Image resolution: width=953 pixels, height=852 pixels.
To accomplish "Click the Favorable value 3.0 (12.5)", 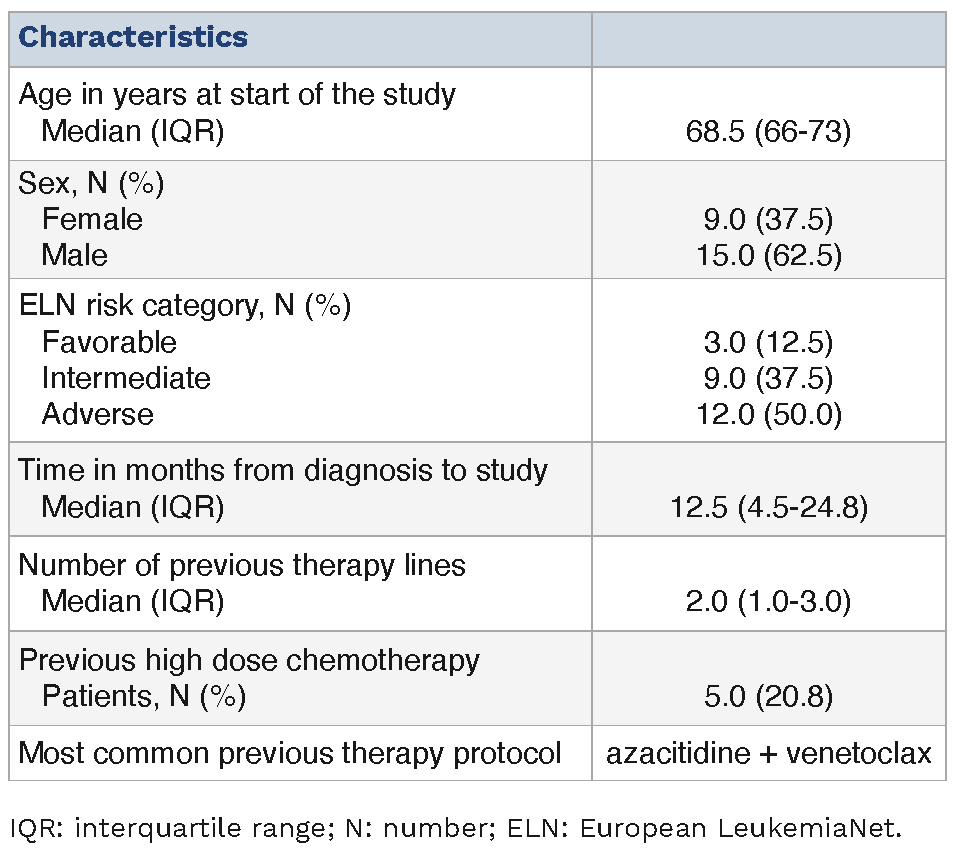I will 768,342.
